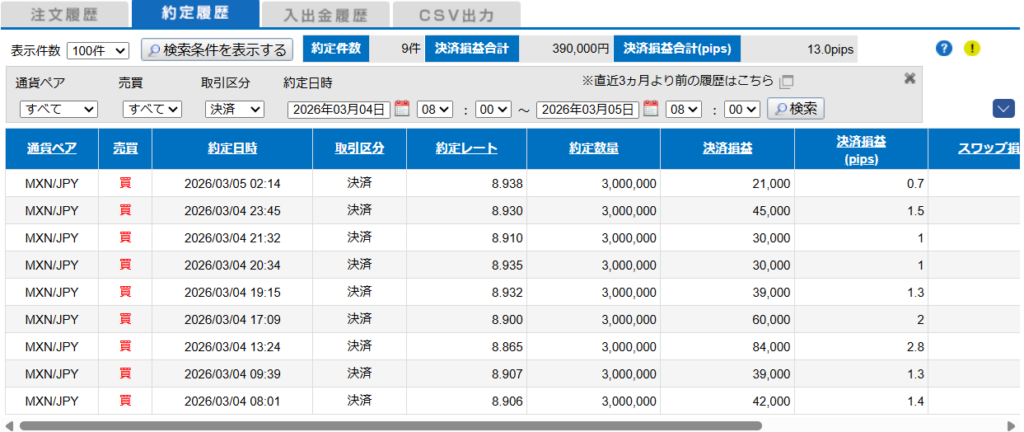This screenshot has height=432, width=1024.
Task: Click the blue collapse arrow button
Action: tap(1003, 109)
